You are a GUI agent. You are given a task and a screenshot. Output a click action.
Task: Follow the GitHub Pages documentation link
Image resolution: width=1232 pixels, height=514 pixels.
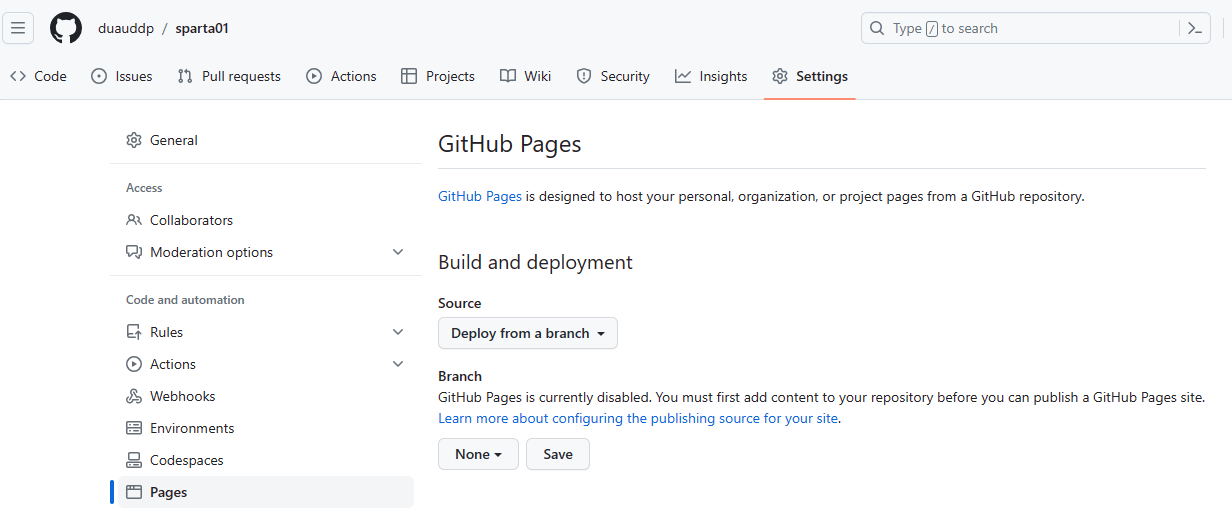480,197
